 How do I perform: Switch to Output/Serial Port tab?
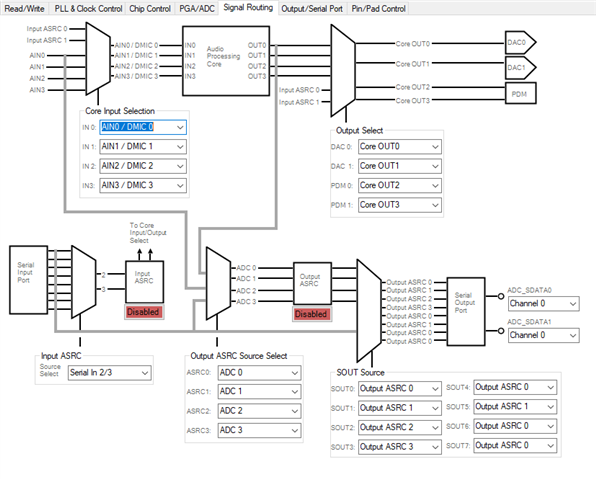(x=312, y=8)
